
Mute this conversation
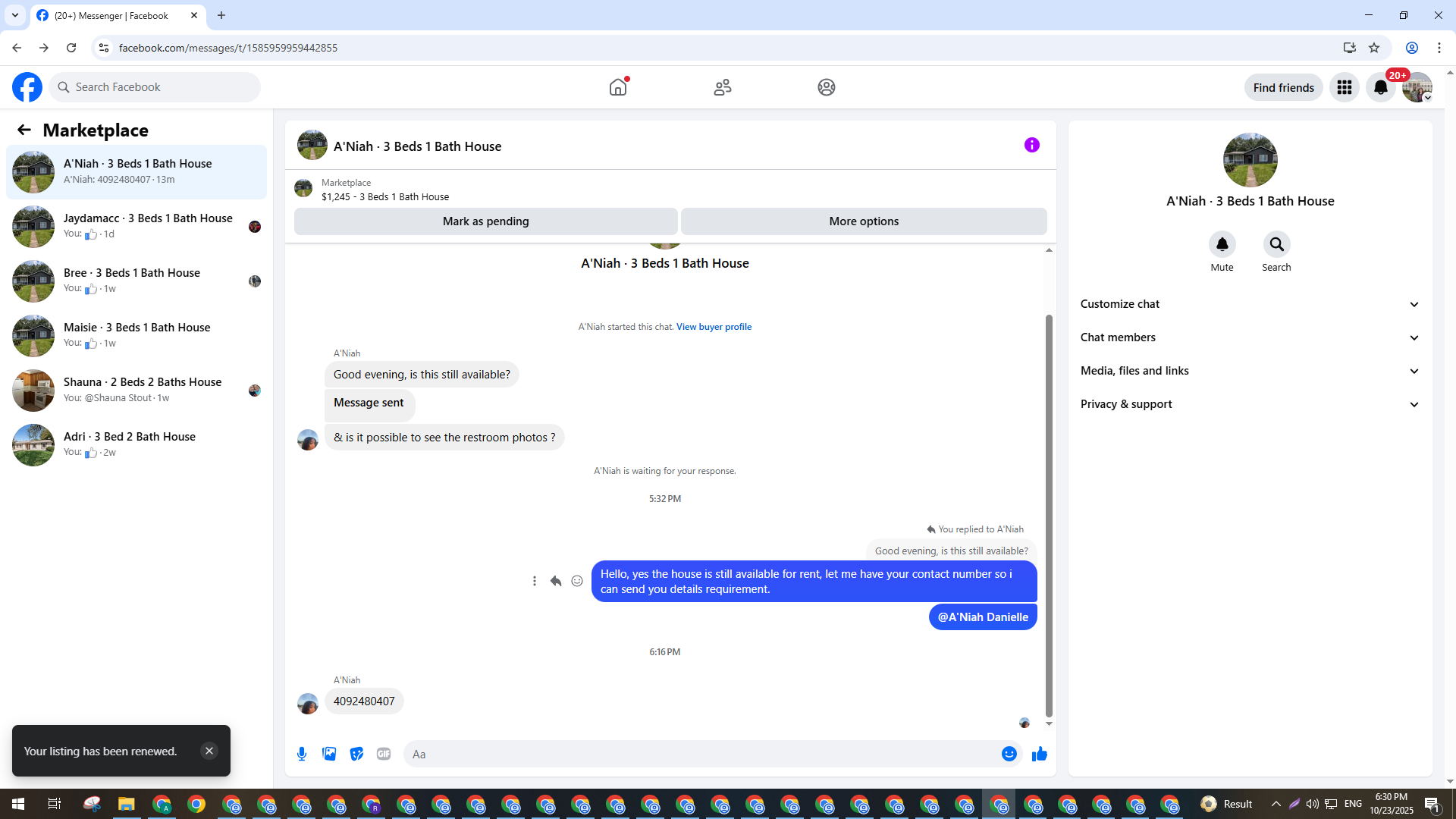1222,244
